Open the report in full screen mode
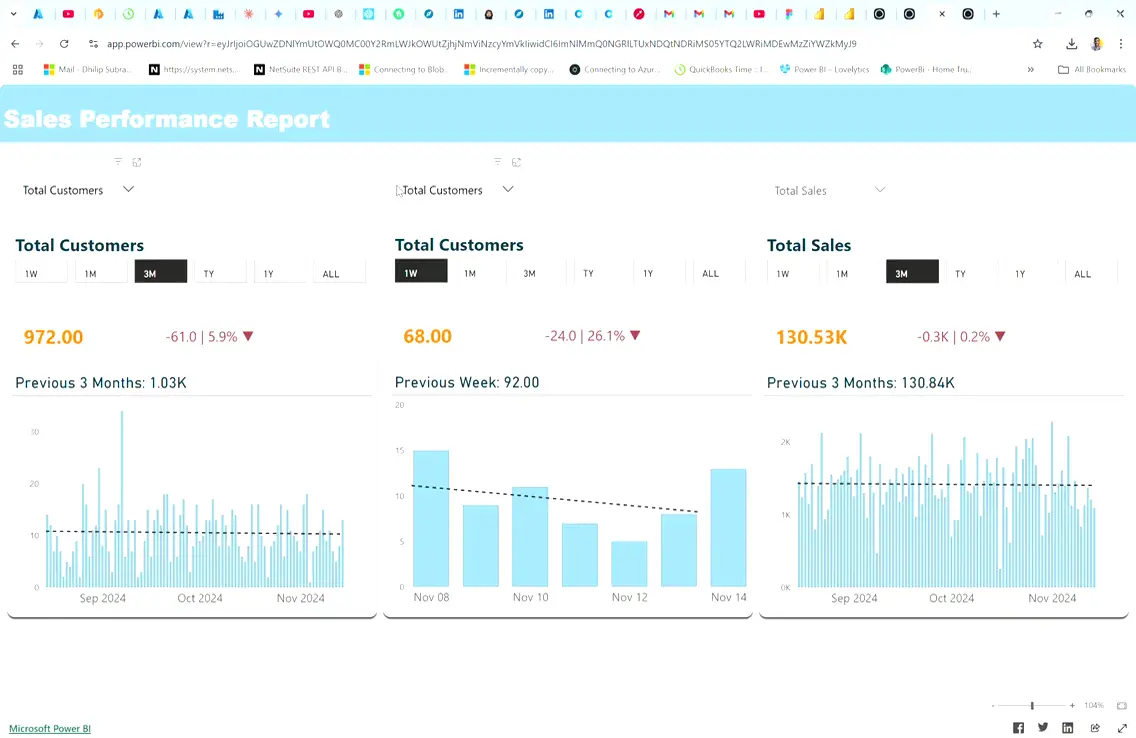Image resolution: width=1136 pixels, height=738 pixels. coord(1122,728)
